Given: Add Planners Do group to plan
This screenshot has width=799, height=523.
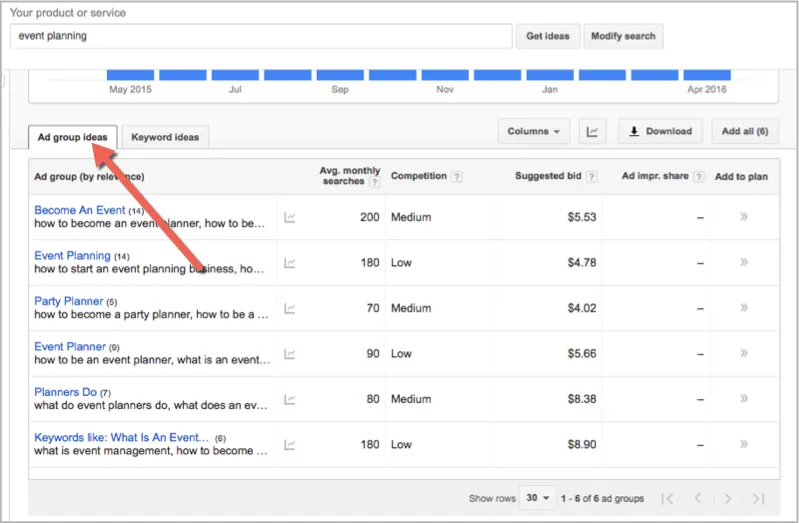Looking at the screenshot, I should pyautogui.click(x=744, y=398).
